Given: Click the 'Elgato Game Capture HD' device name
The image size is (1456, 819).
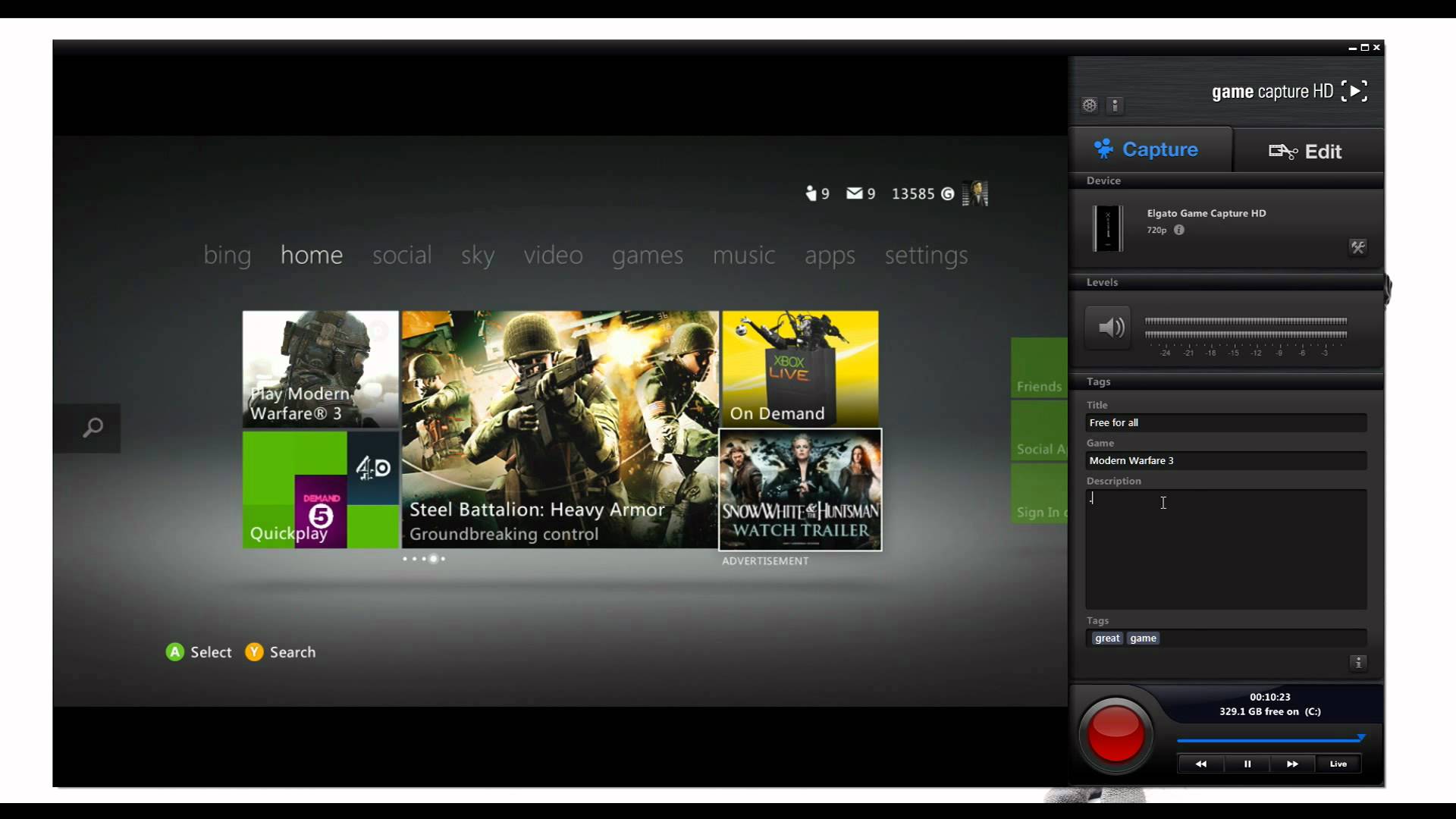Looking at the screenshot, I should tap(1206, 213).
